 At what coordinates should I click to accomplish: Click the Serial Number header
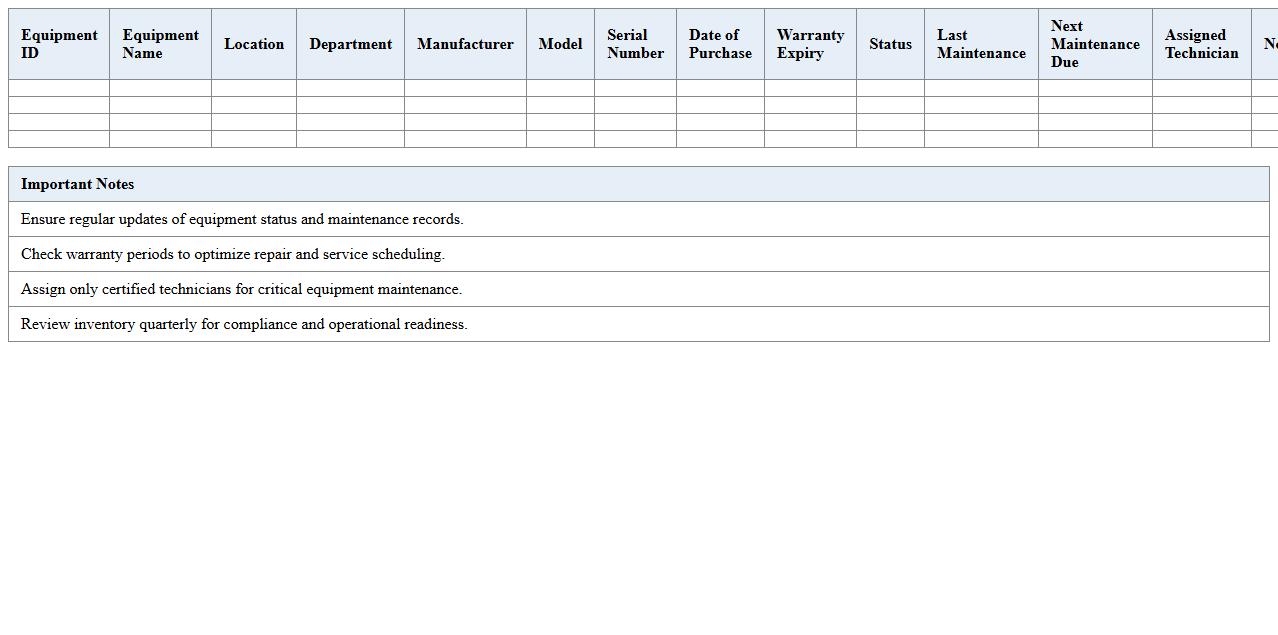point(635,44)
